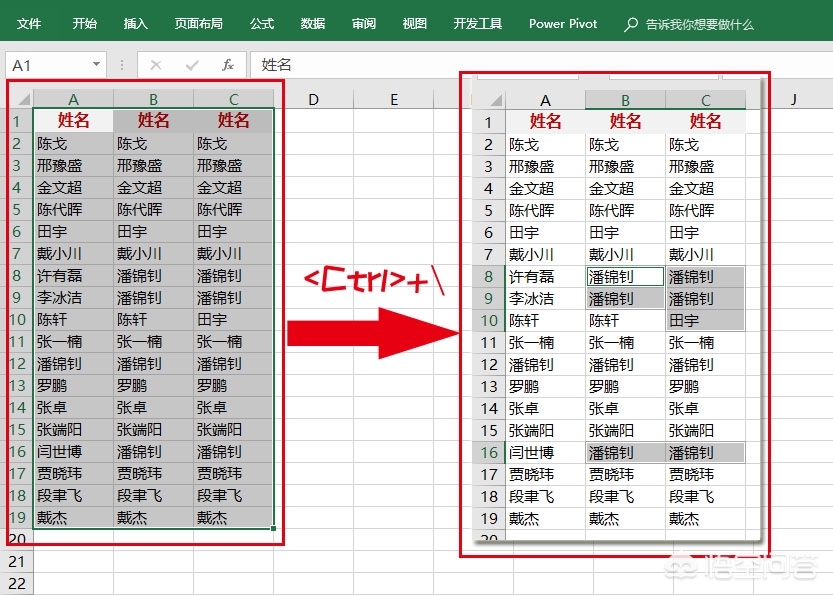The image size is (833, 595).
Task: Open the 插入 ribbon tab
Action: click(x=135, y=23)
